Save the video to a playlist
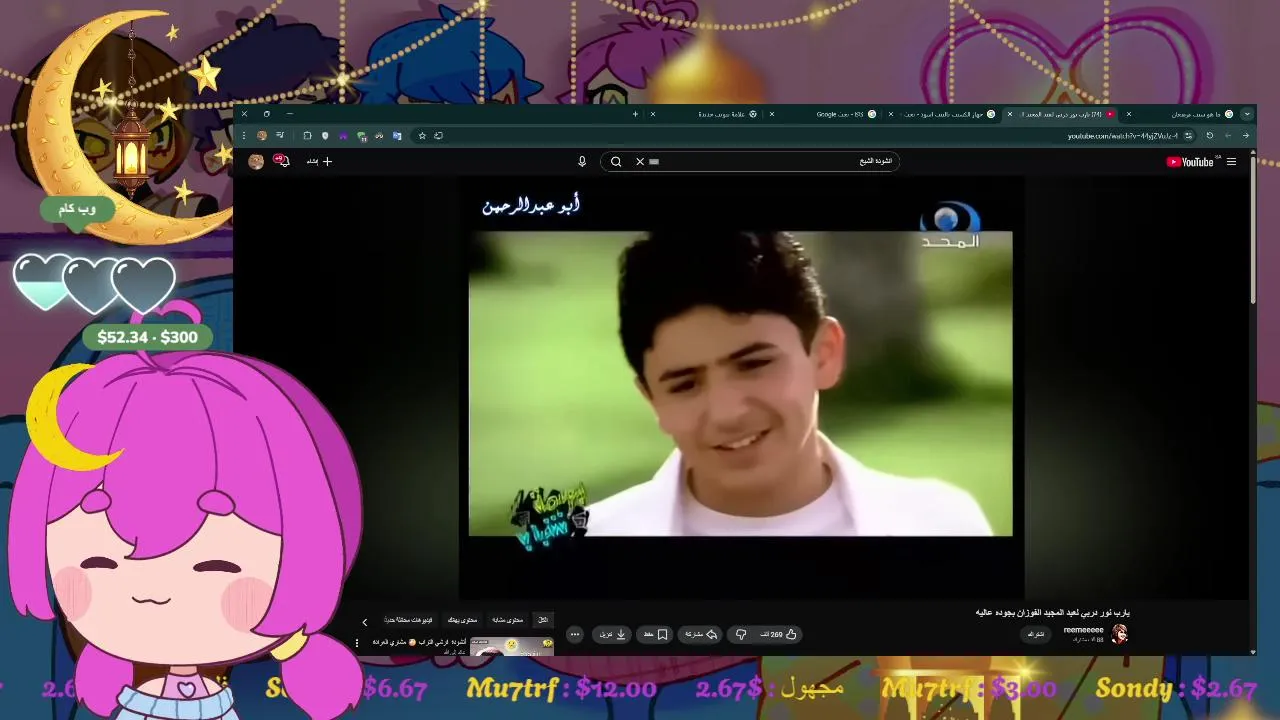1280x720 pixels. tap(655, 634)
